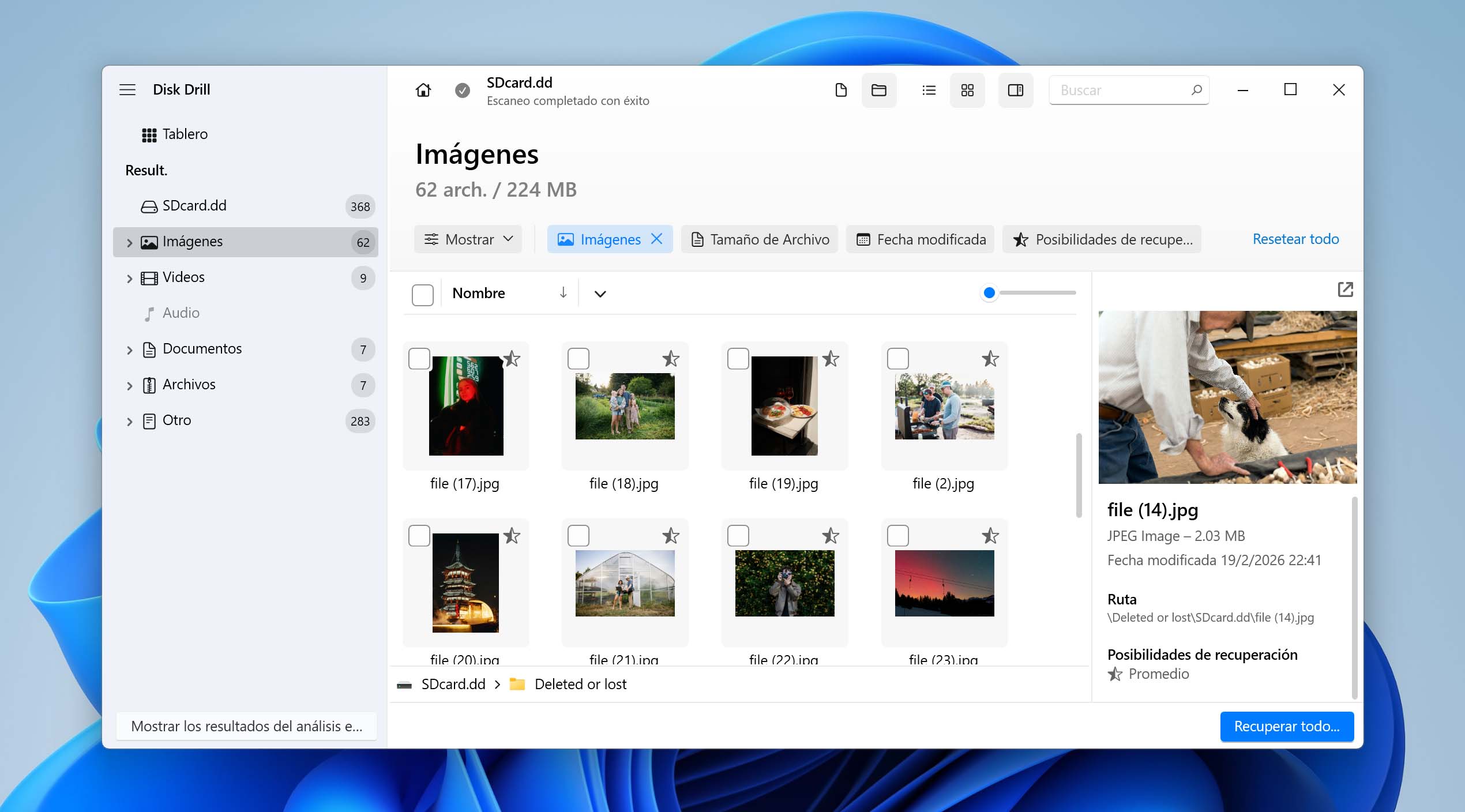Check the box for file (22).jpg
The image size is (1465, 812).
tap(738, 536)
